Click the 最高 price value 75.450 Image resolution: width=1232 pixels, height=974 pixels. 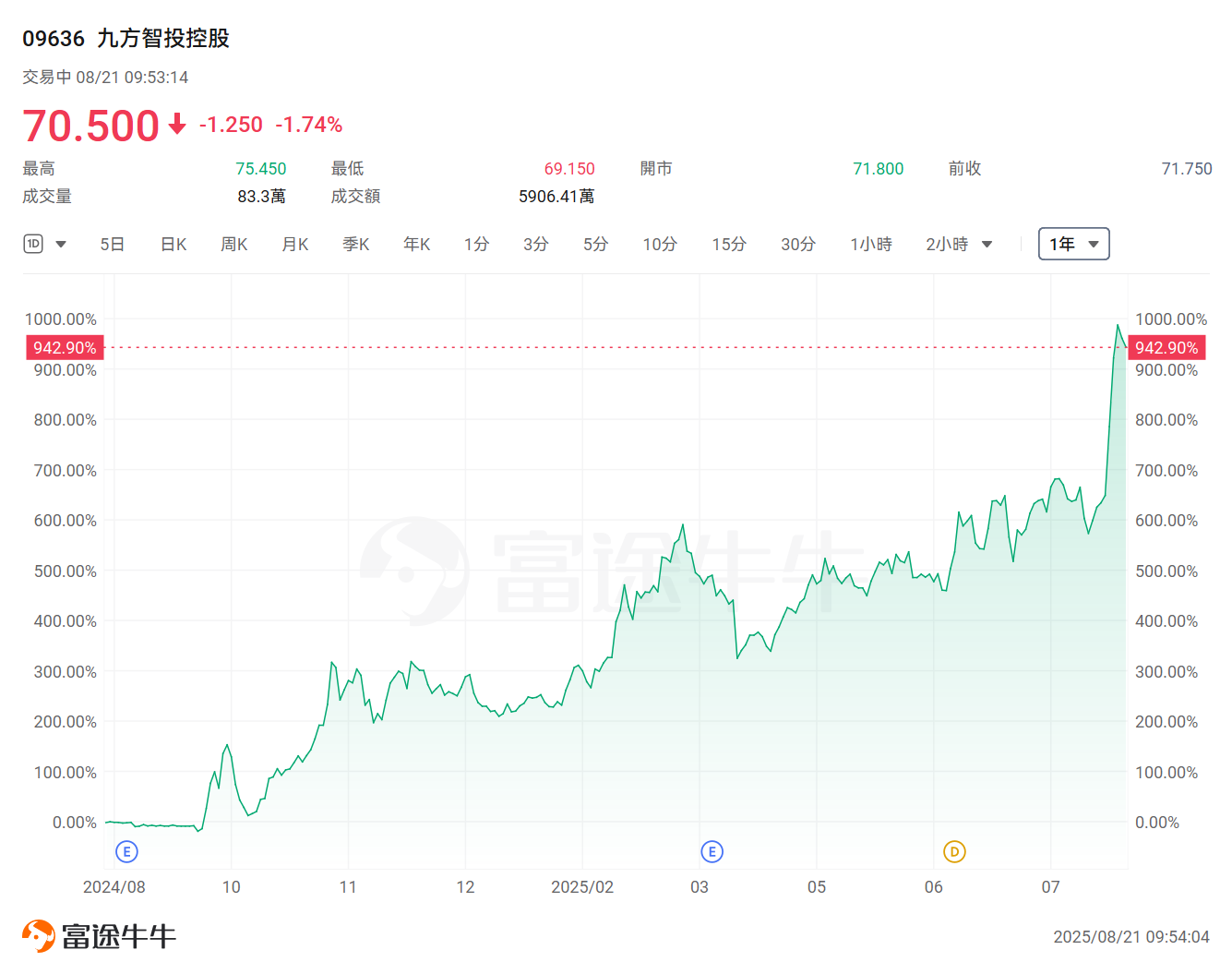261,168
